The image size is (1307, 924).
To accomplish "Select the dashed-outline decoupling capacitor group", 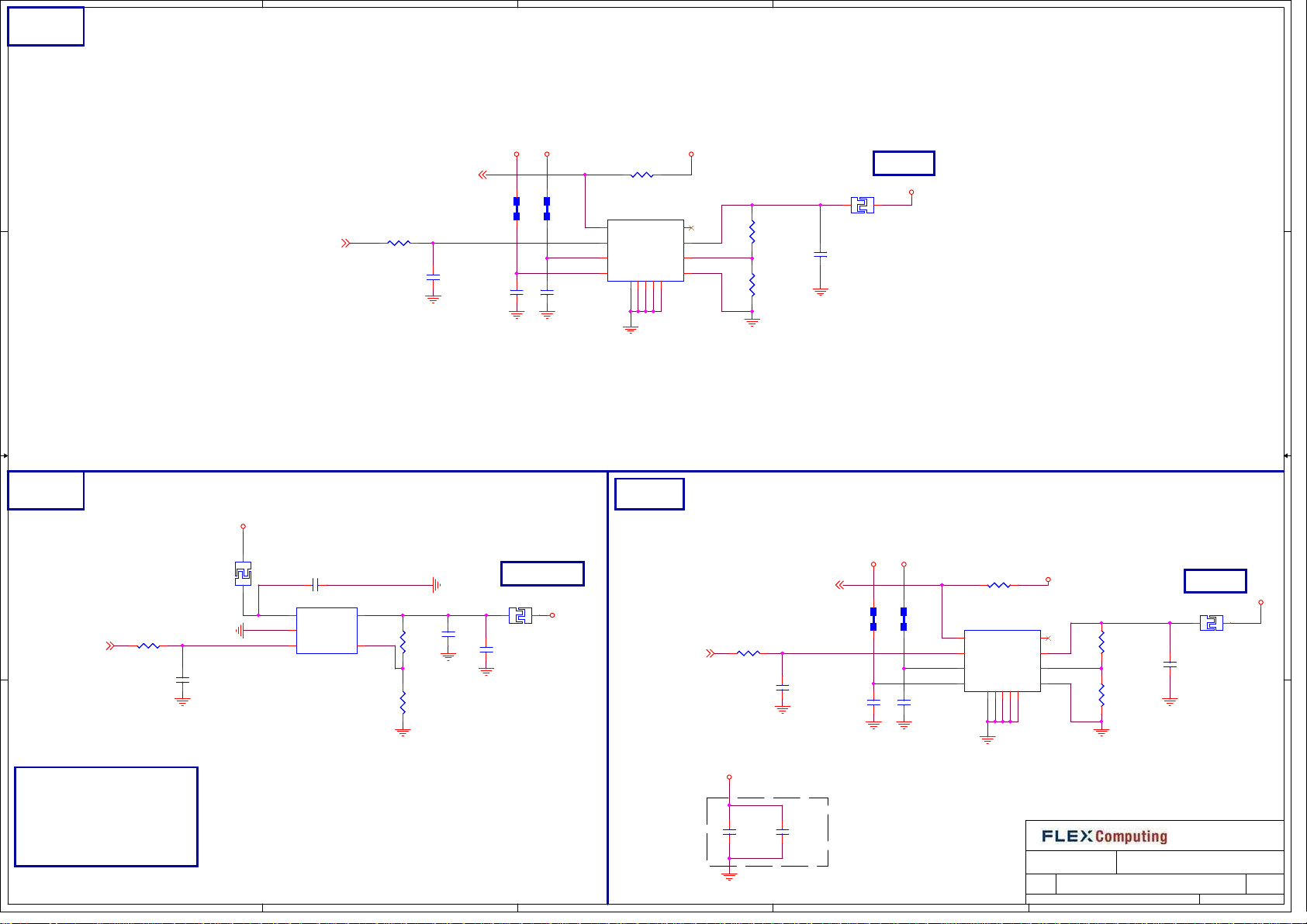I will pos(767,832).
